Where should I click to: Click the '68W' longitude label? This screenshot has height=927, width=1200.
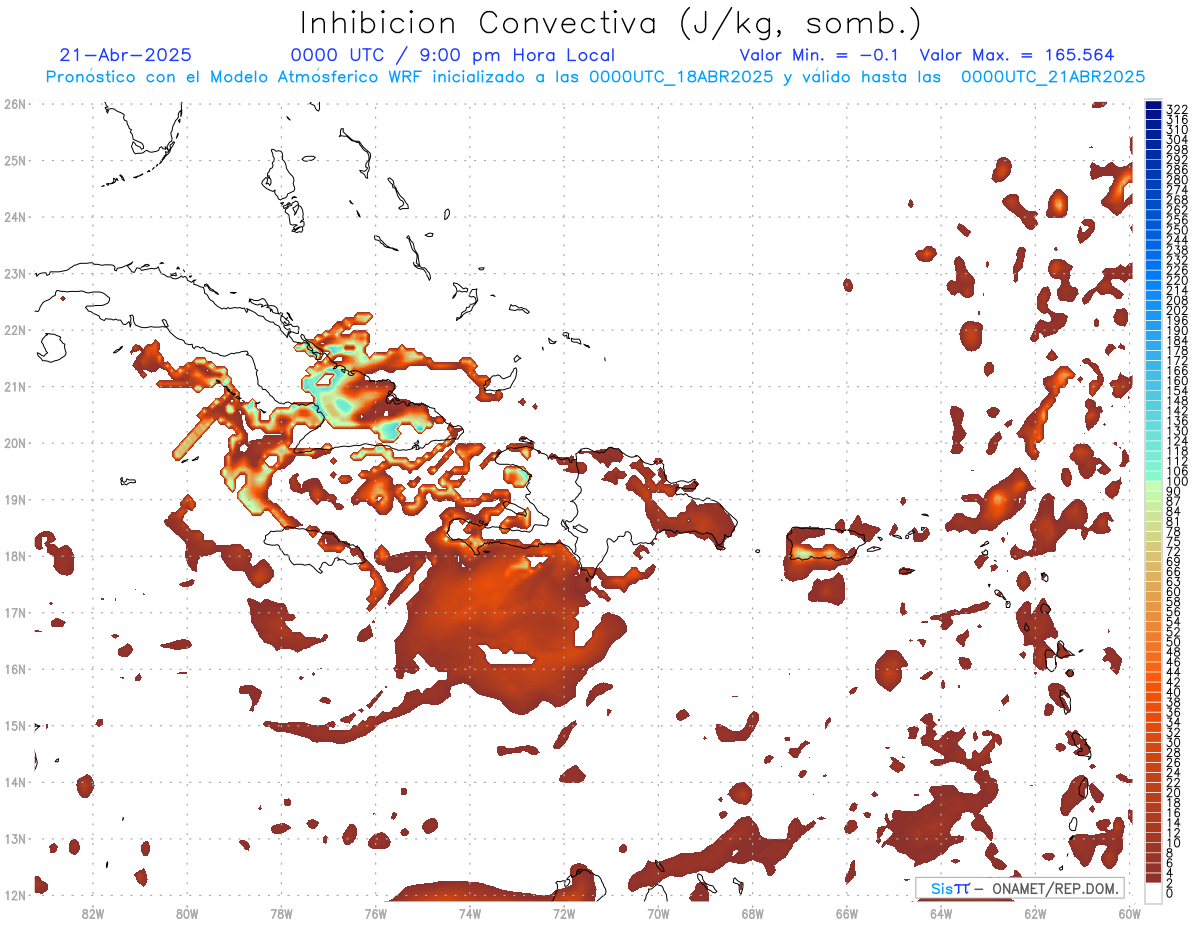coord(753,913)
